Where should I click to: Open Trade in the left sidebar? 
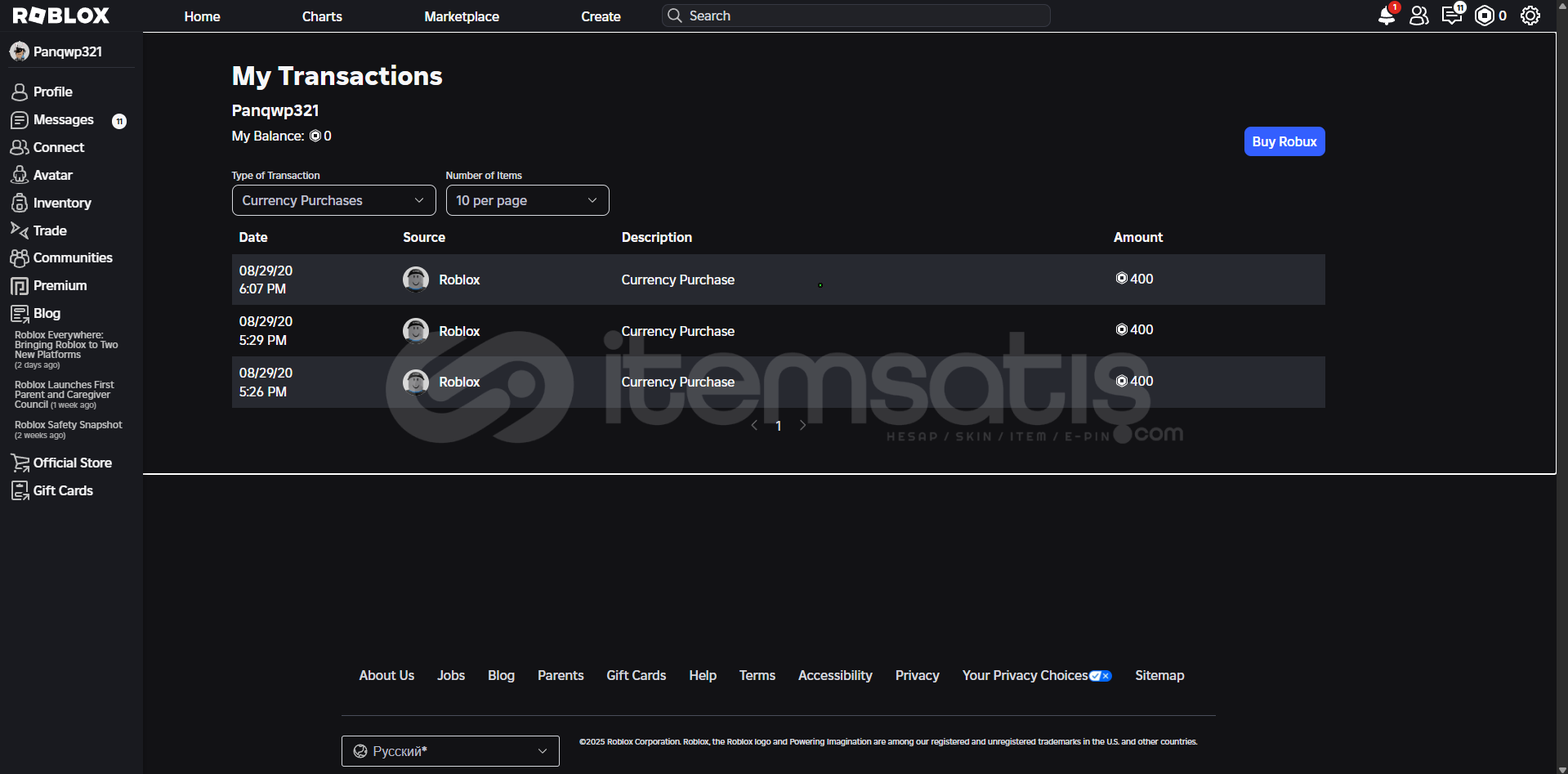49,230
